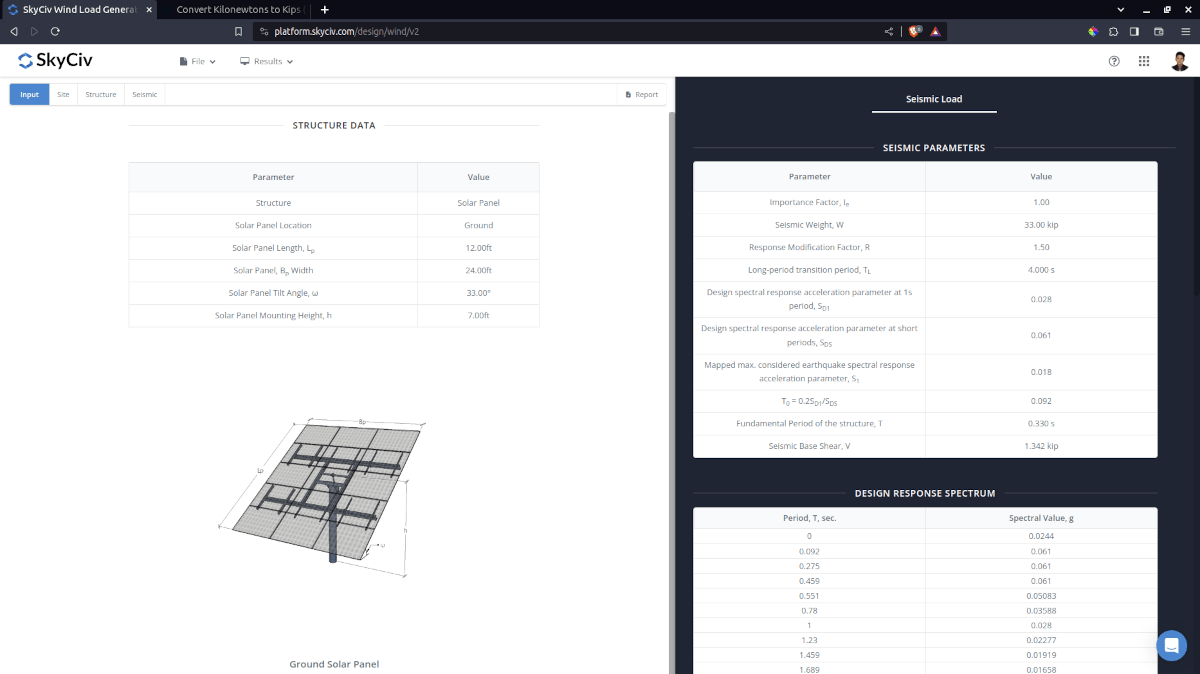
Task: Select the Site tab
Action: coord(63,93)
